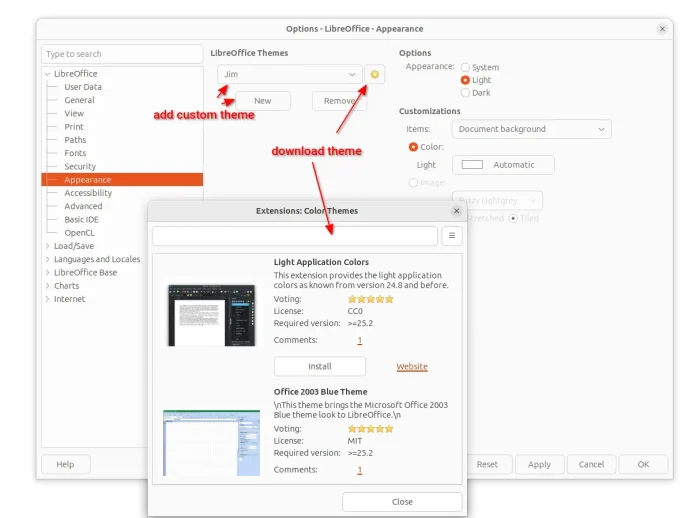Click the Office 2003 Blue Theme star rating

pos(371,429)
